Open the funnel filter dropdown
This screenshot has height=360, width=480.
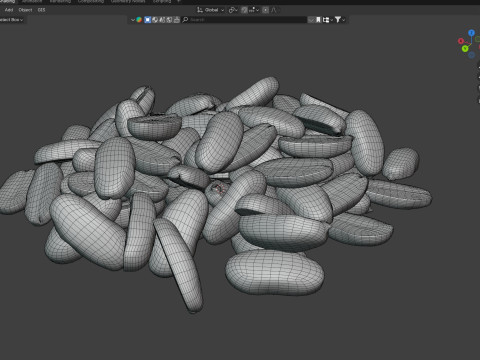(x=340, y=20)
